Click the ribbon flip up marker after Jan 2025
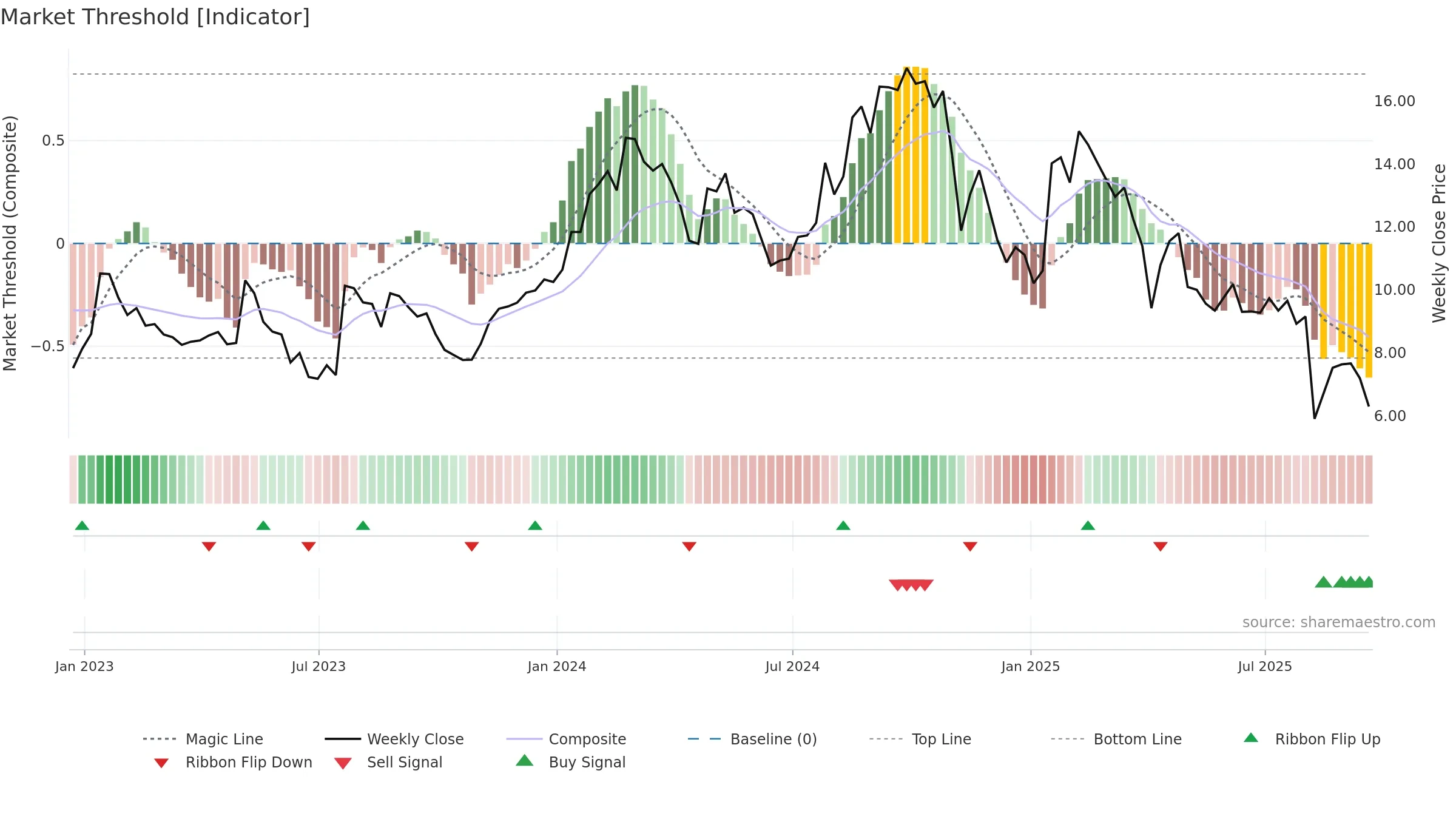 (1088, 525)
